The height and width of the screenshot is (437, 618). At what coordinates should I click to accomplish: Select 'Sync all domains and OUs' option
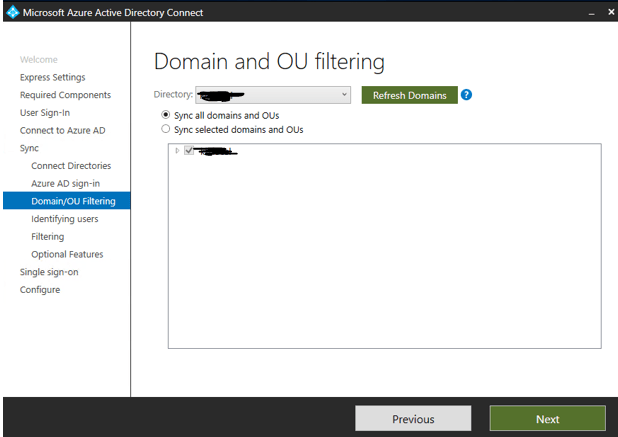coord(166,115)
